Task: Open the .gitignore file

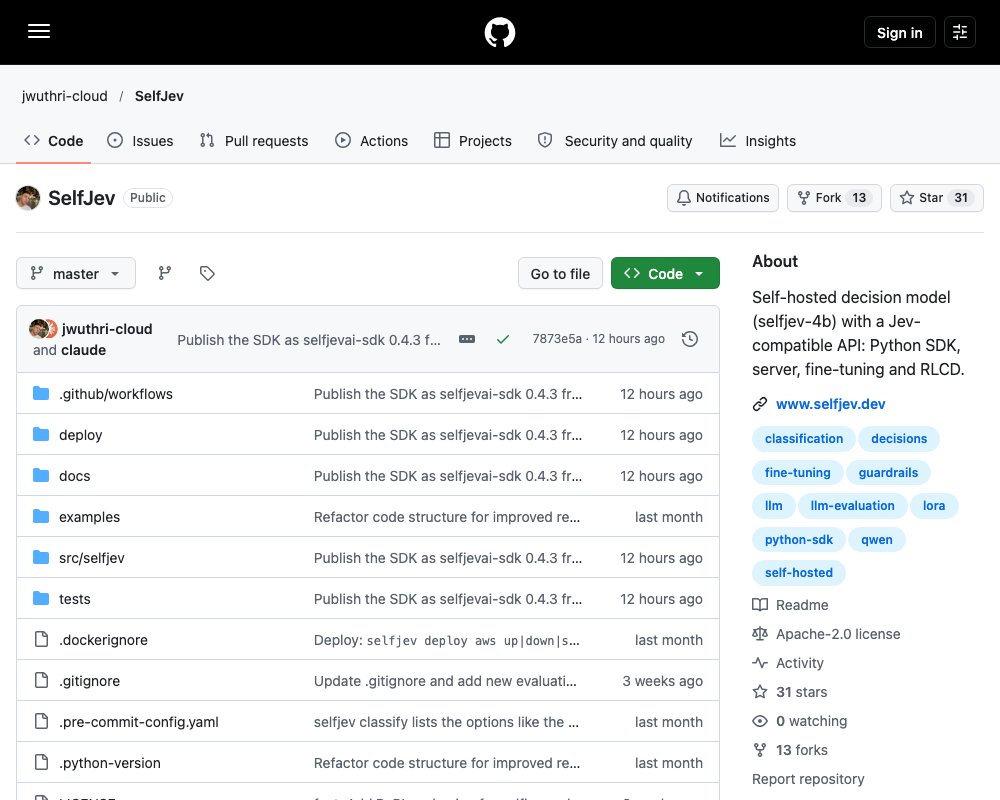Action: 89,681
